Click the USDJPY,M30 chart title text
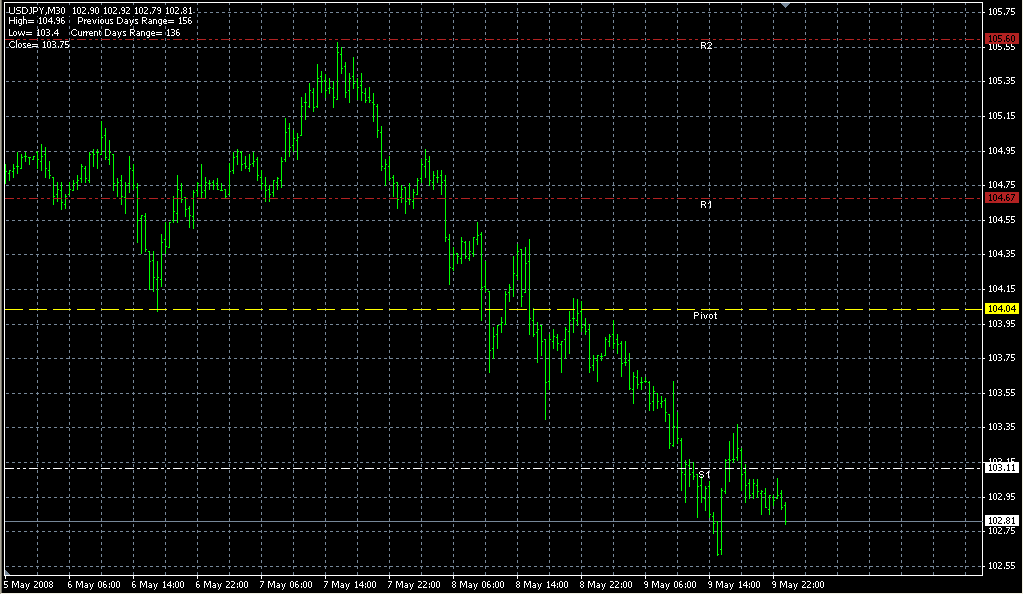The image size is (1024, 594). coord(37,11)
